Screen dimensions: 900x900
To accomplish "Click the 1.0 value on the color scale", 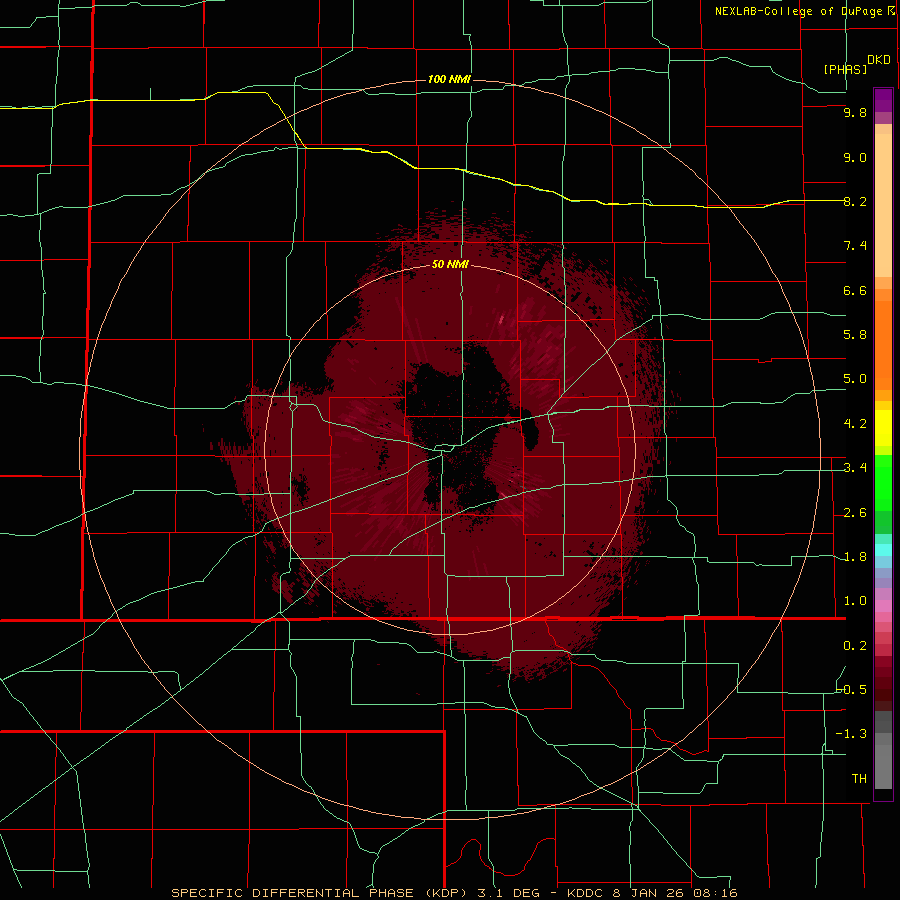I will (855, 601).
